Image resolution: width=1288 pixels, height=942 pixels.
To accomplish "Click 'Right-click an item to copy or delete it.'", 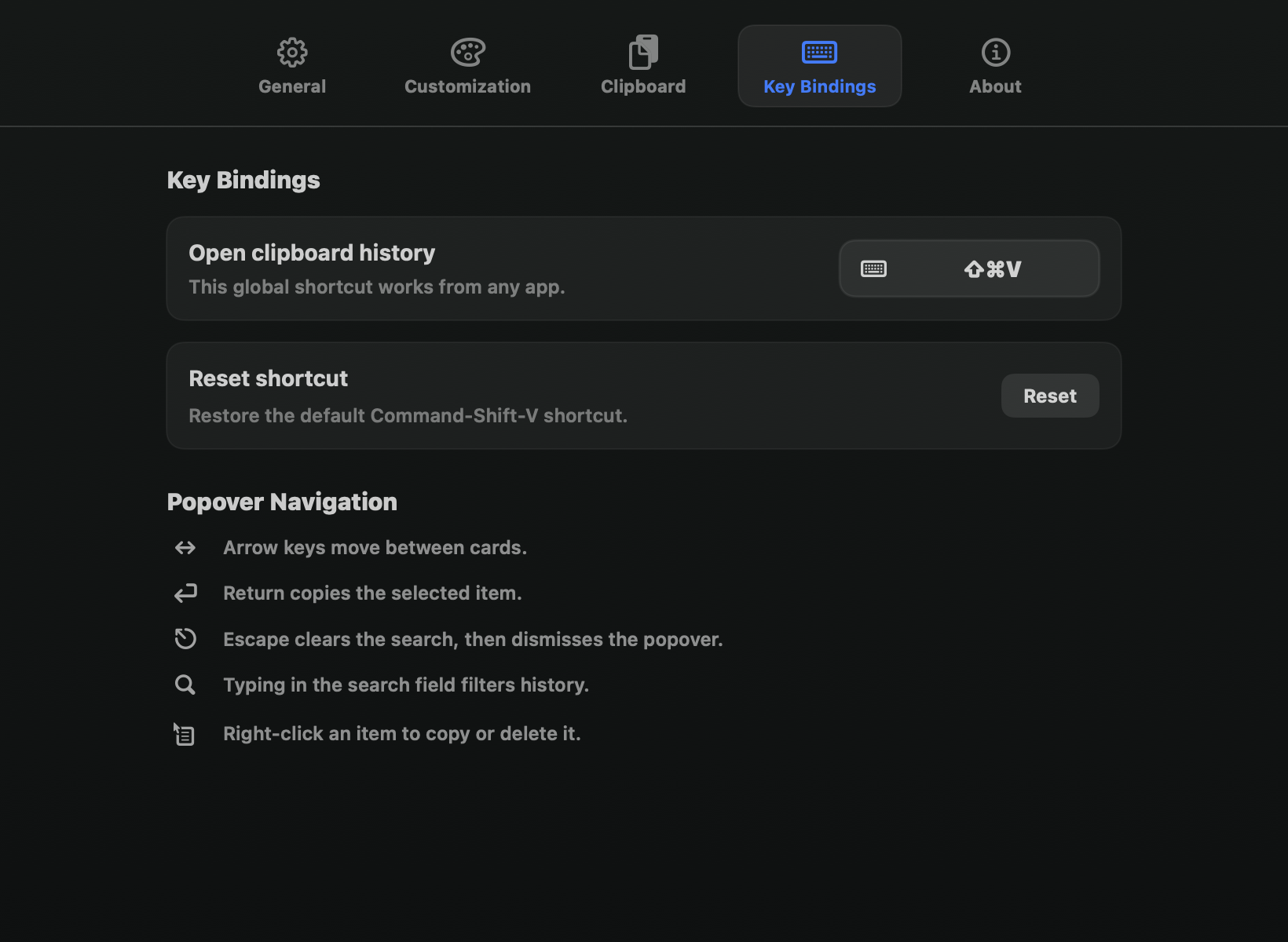I will (402, 734).
